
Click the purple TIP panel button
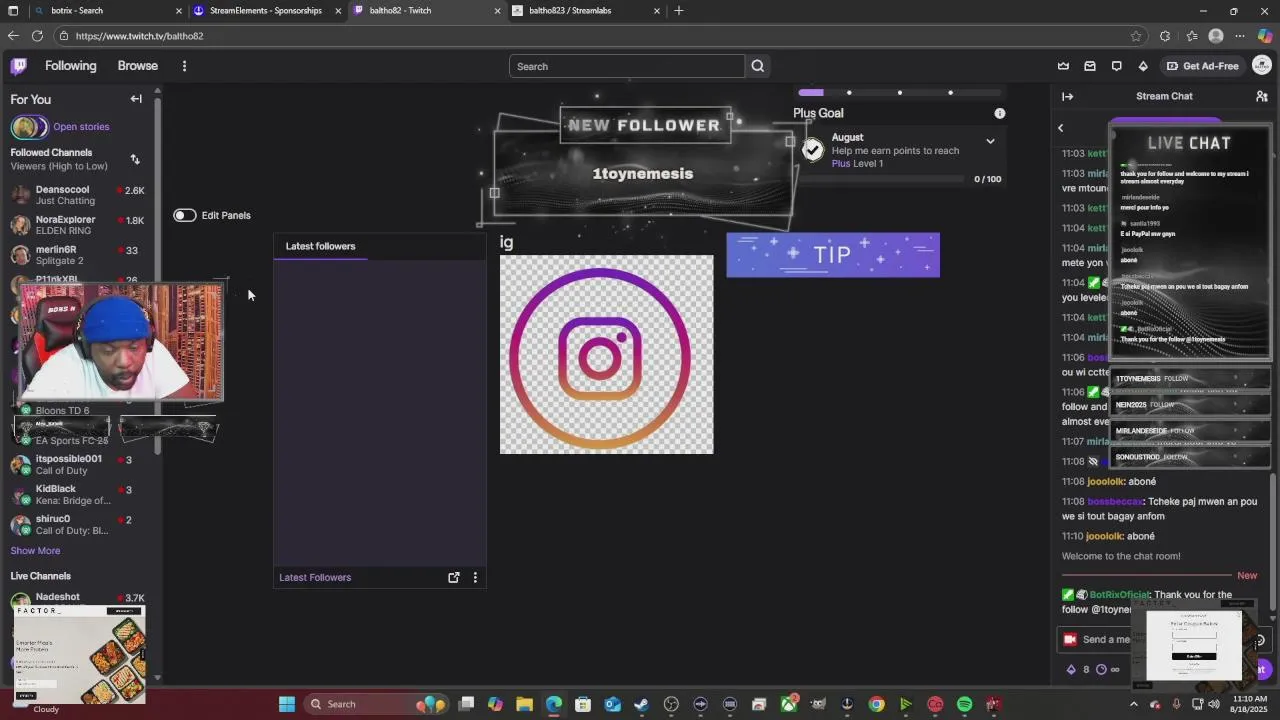click(833, 255)
